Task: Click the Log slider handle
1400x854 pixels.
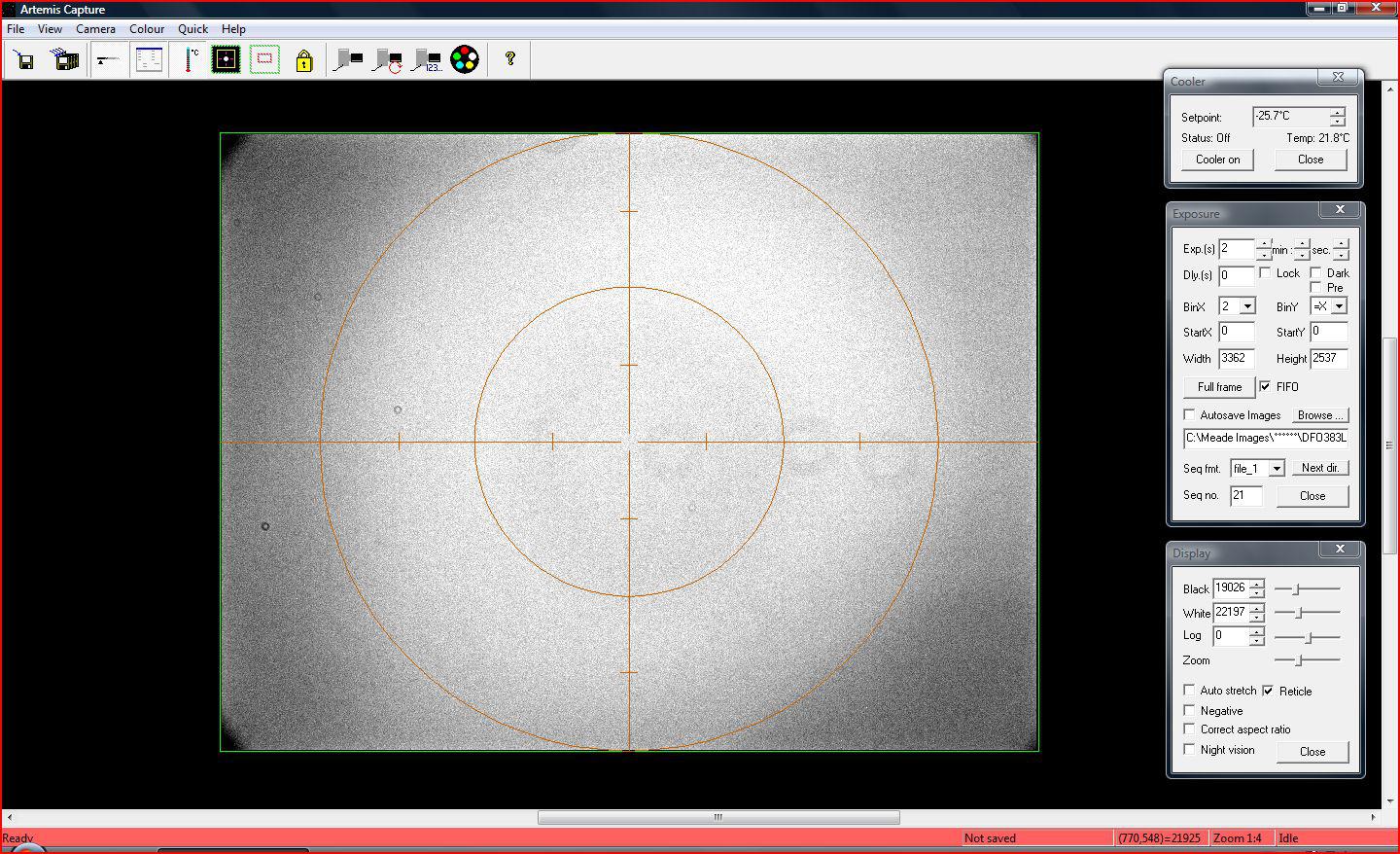Action: tap(1309, 637)
